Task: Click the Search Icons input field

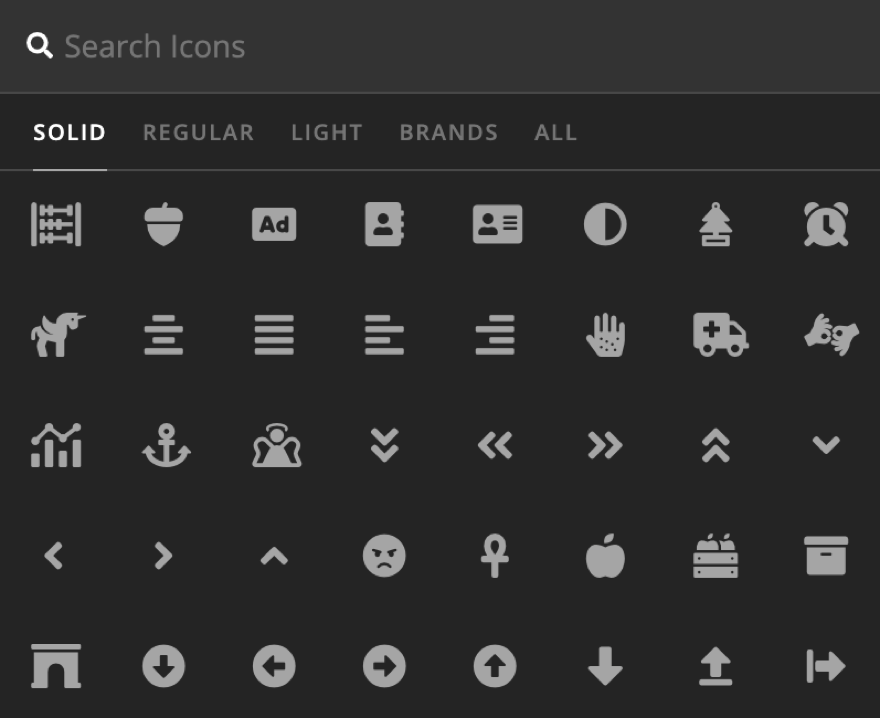Action: tap(300, 46)
